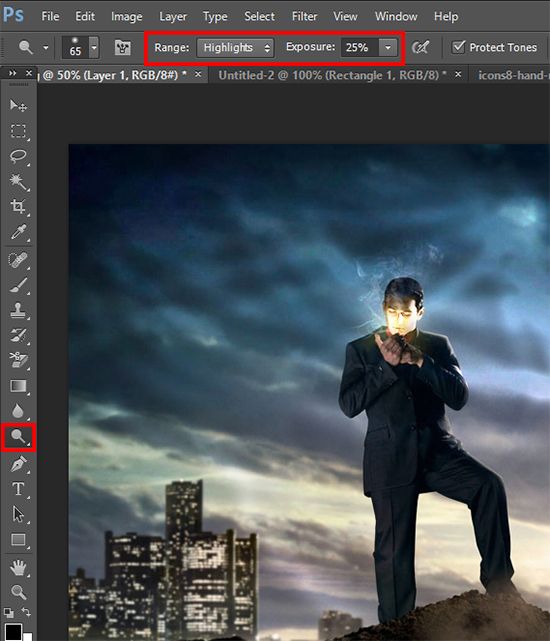This screenshot has height=641, width=550.
Task: Toggle the airbrush build-up option
Action: 421,47
